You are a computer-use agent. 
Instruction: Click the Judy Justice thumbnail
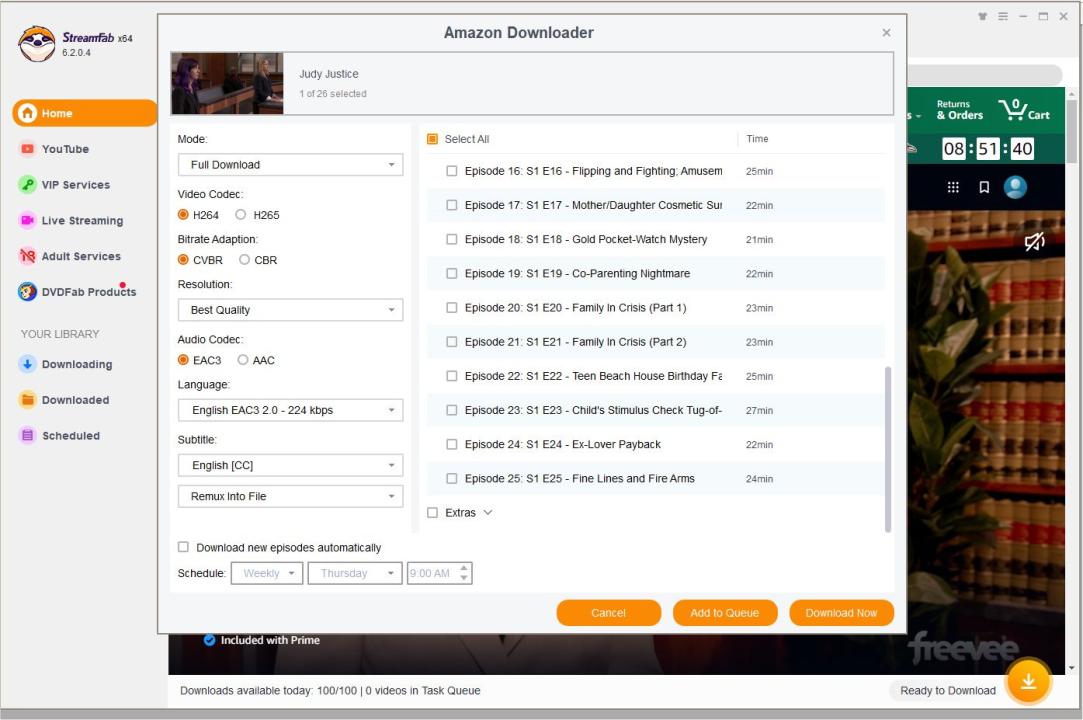tap(227, 84)
